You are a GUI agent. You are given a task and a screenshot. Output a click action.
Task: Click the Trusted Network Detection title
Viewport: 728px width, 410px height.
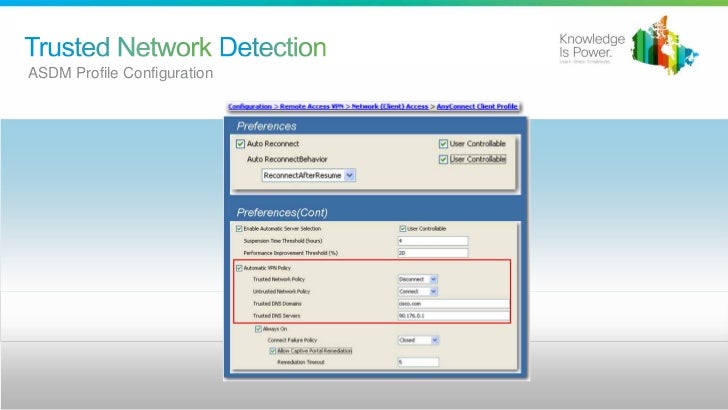(x=176, y=47)
